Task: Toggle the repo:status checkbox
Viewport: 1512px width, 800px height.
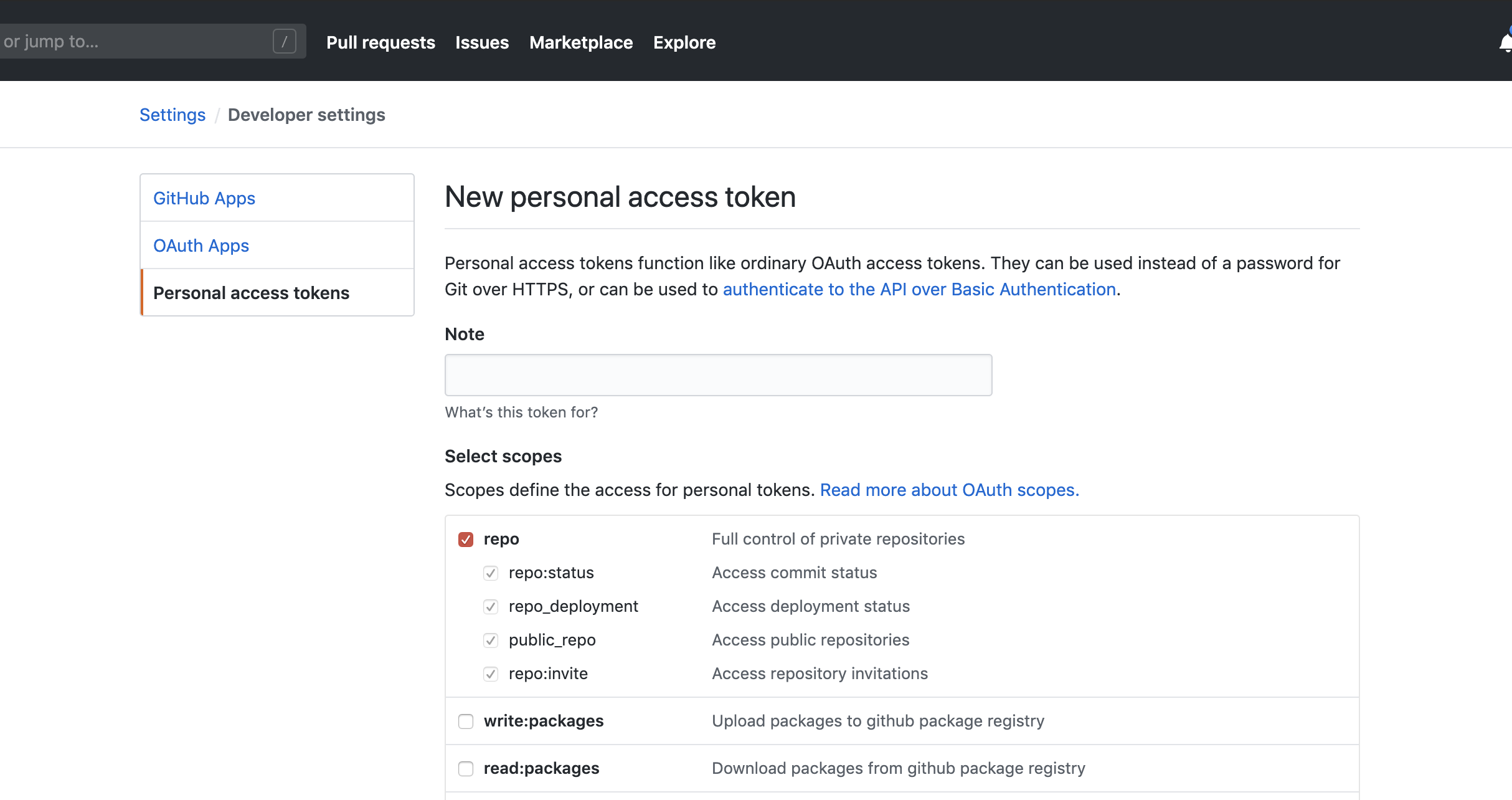Action: (491, 573)
